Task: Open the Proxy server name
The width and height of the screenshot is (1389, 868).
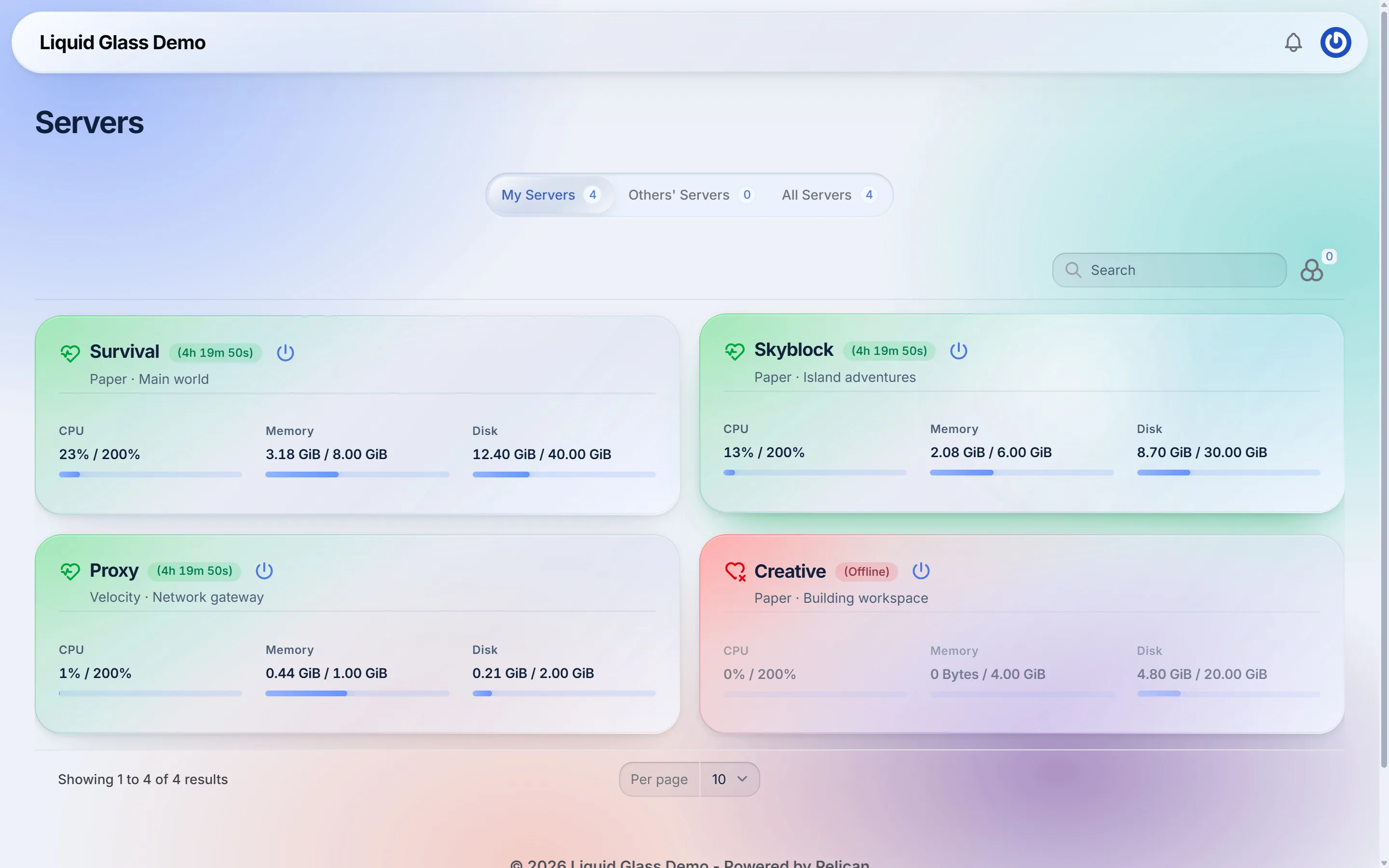Action: point(114,570)
